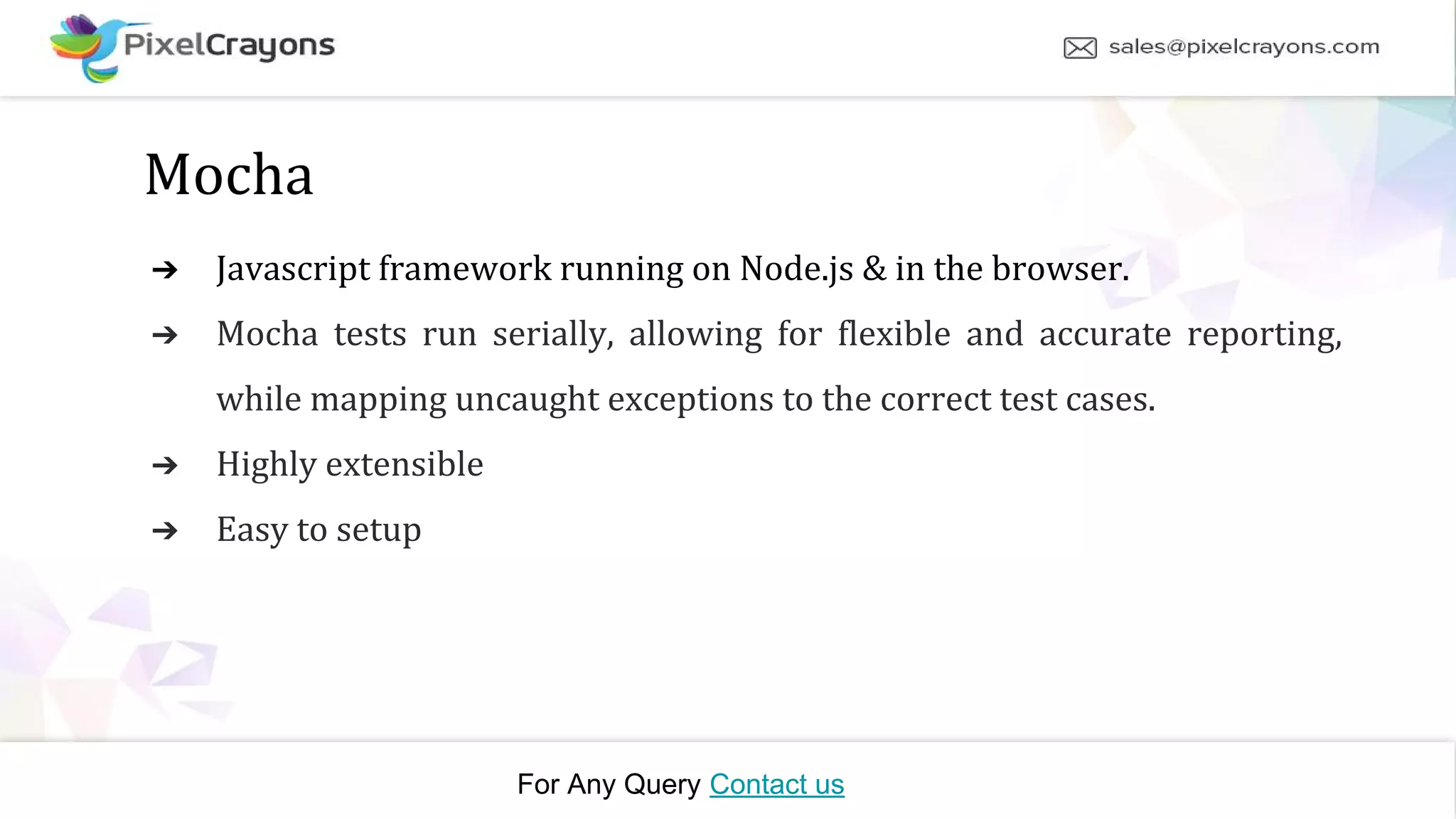Click the Javascript framework running on Node.js line
1456x819 pixels.
pos(673,269)
